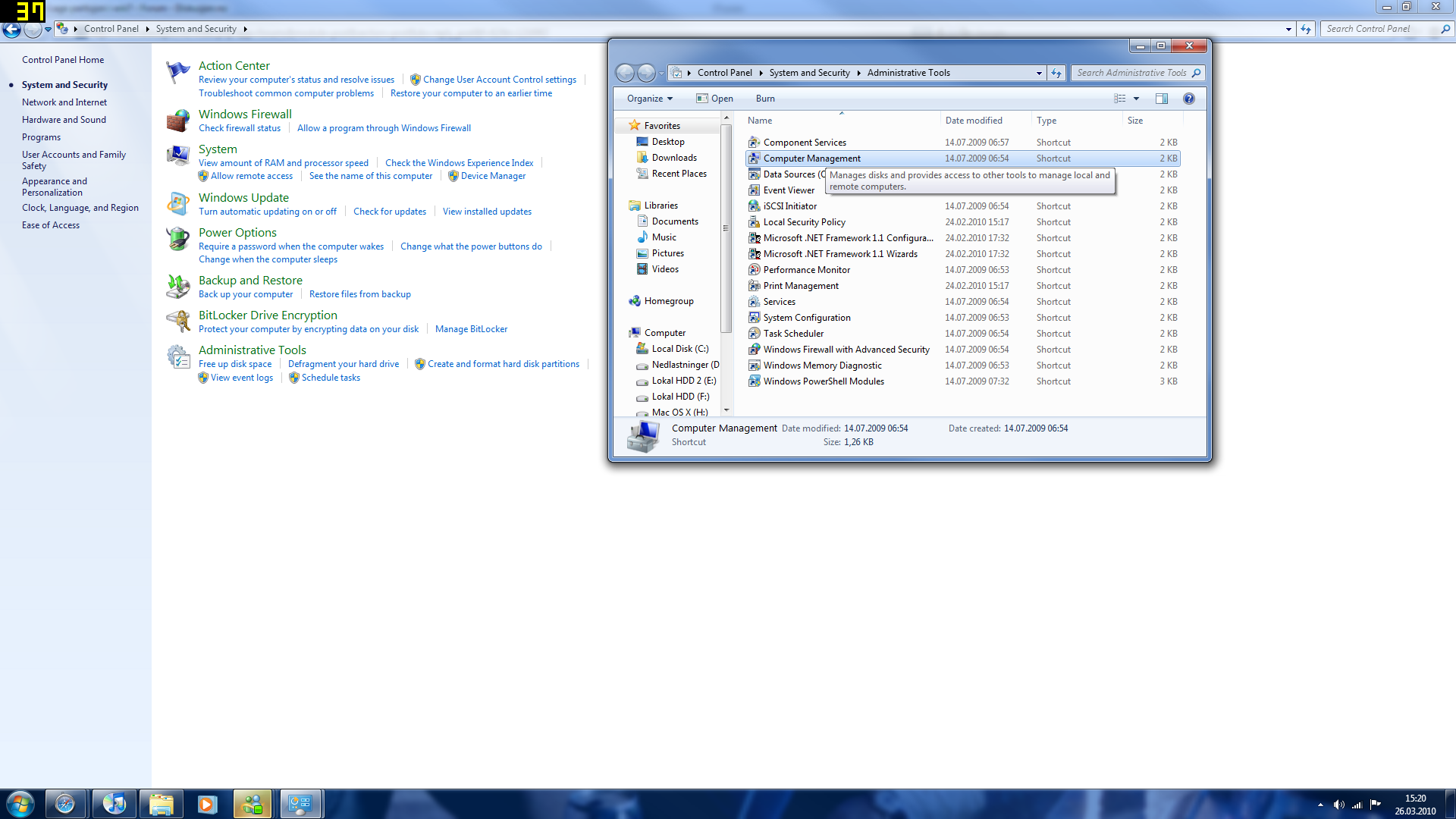Click the Performance Monitor shortcut icon

[754, 270]
